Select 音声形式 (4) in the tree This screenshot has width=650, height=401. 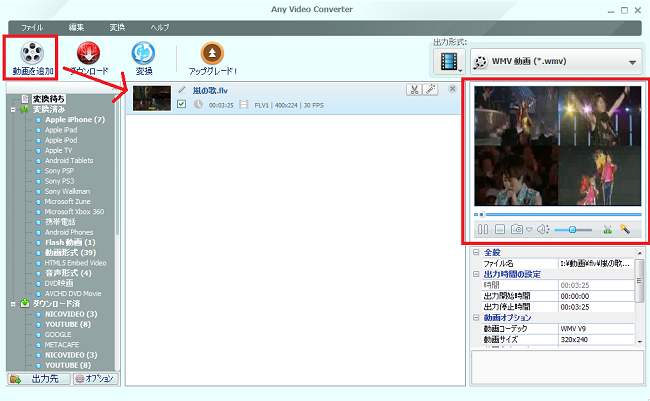68,273
